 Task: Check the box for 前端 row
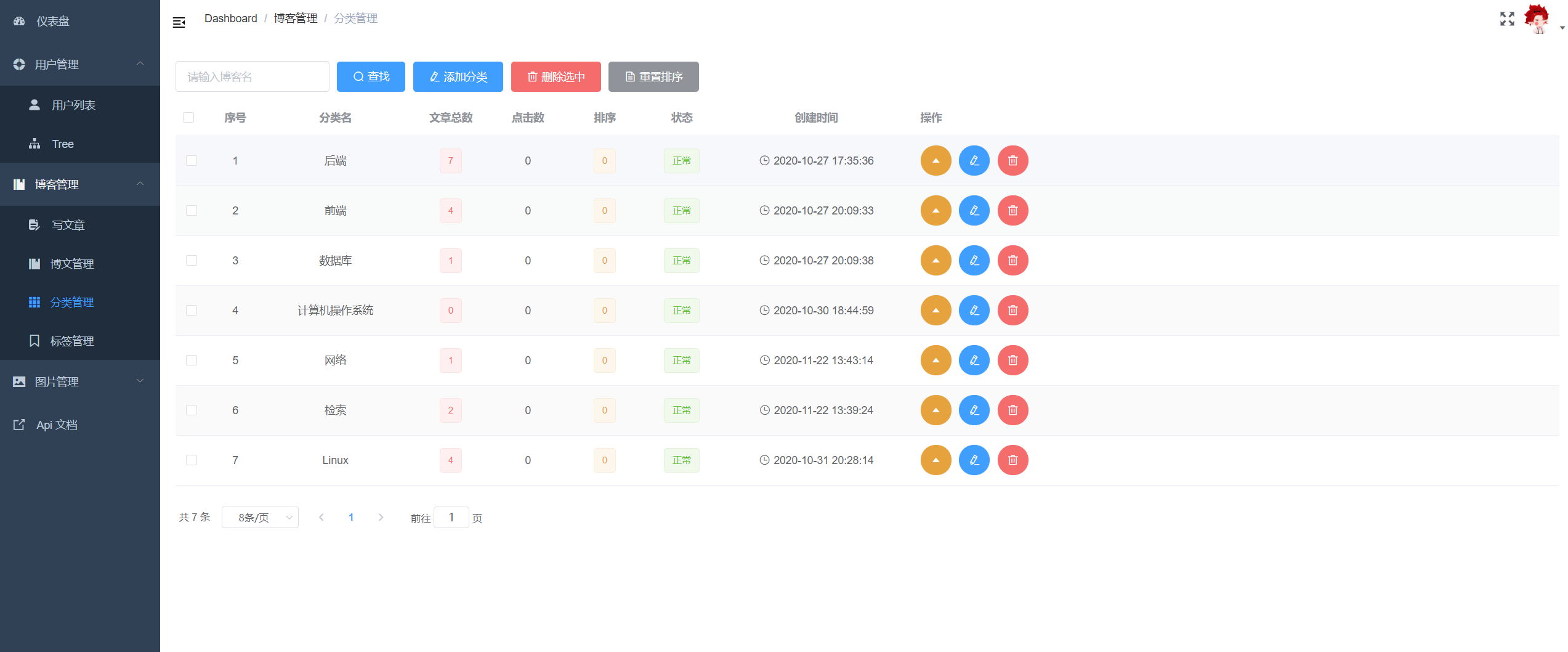pyautogui.click(x=192, y=211)
